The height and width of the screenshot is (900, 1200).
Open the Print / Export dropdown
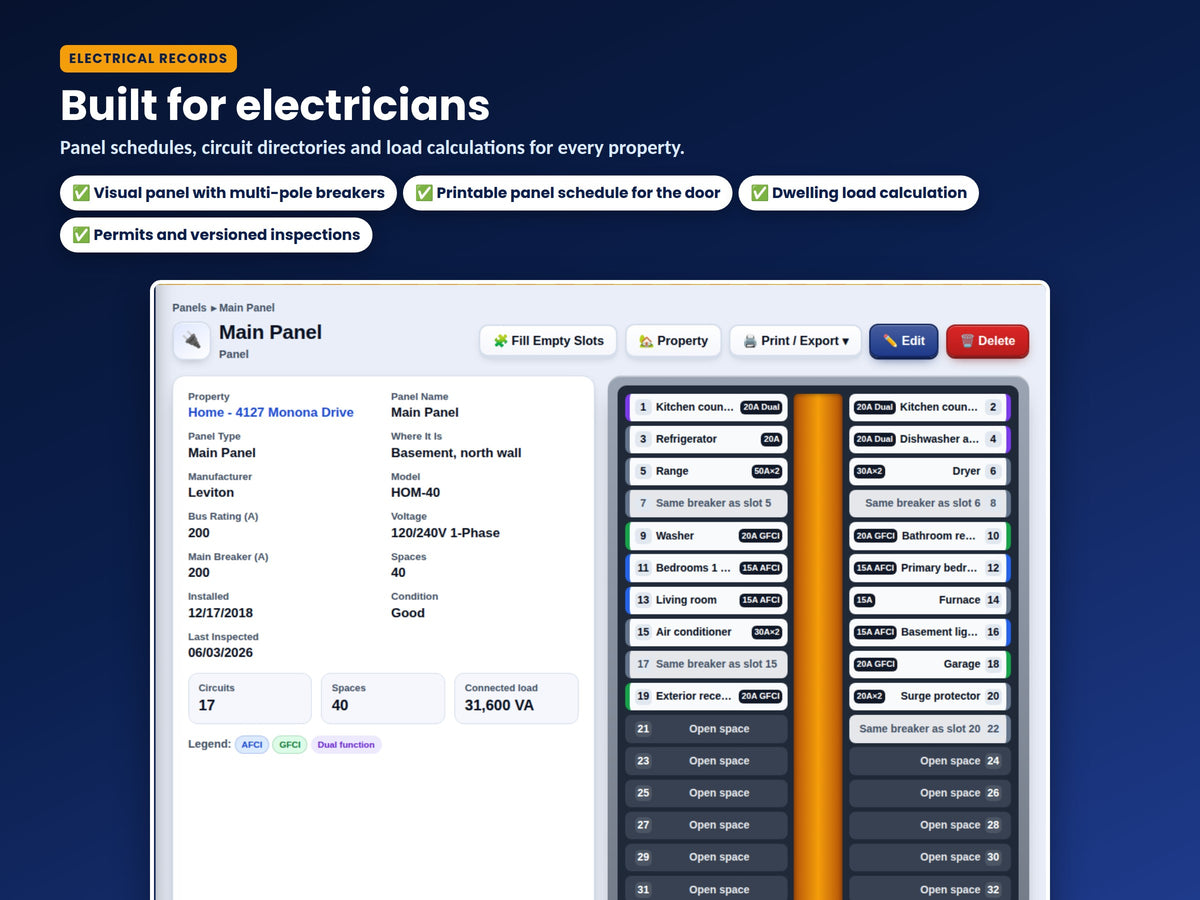795,341
